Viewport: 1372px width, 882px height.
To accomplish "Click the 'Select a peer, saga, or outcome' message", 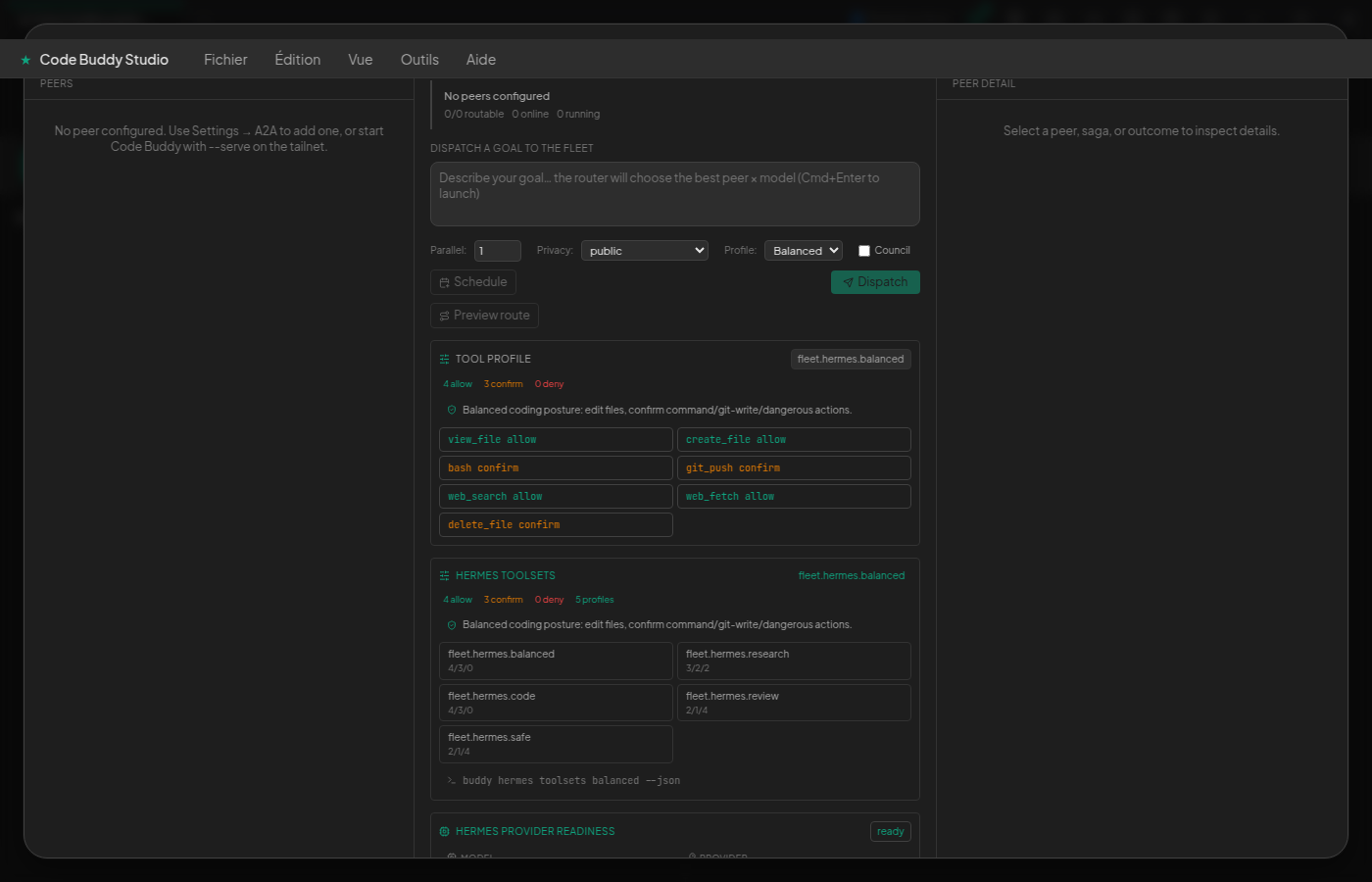I will [x=1142, y=130].
